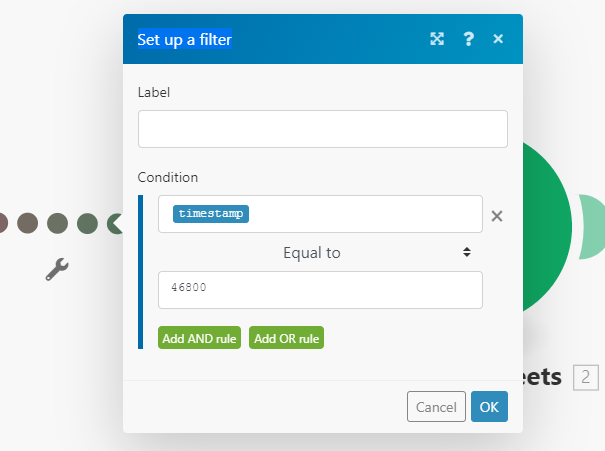Cancel the filter setup
This screenshot has height=451, width=605.
tap(436, 407)
